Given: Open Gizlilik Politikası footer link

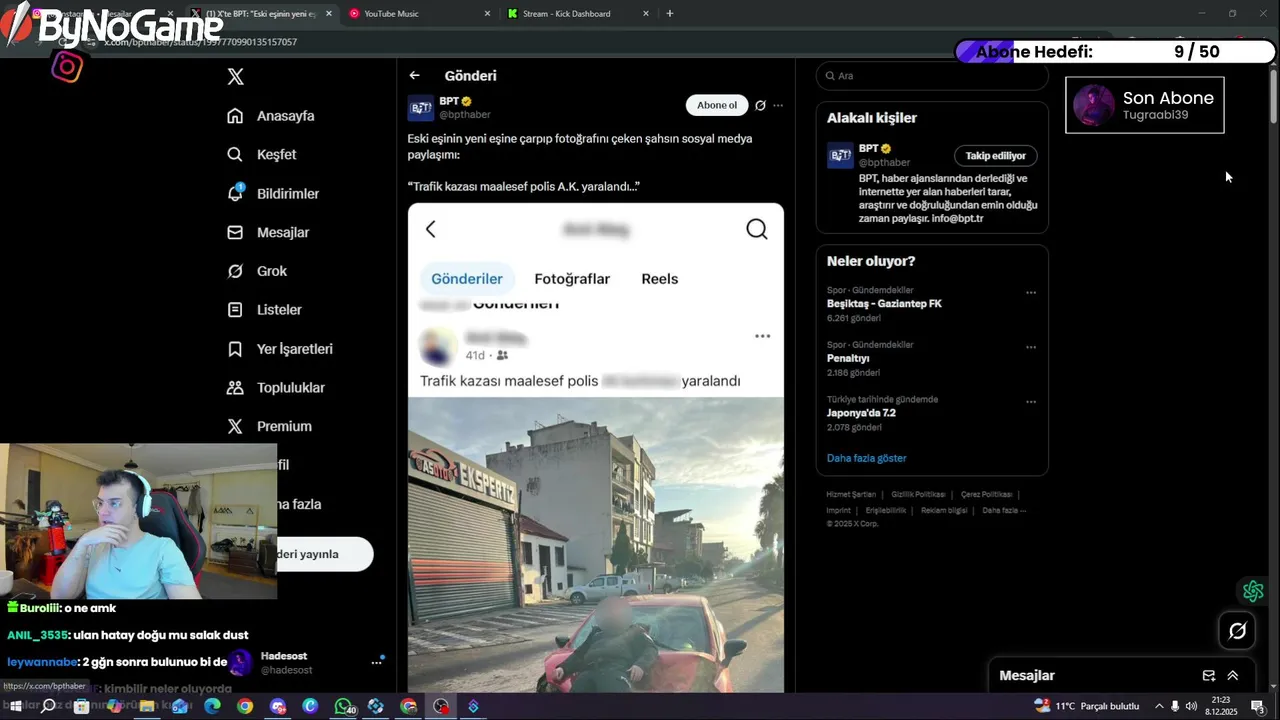Looking at the screenshot, I should (x=918, y=494).
